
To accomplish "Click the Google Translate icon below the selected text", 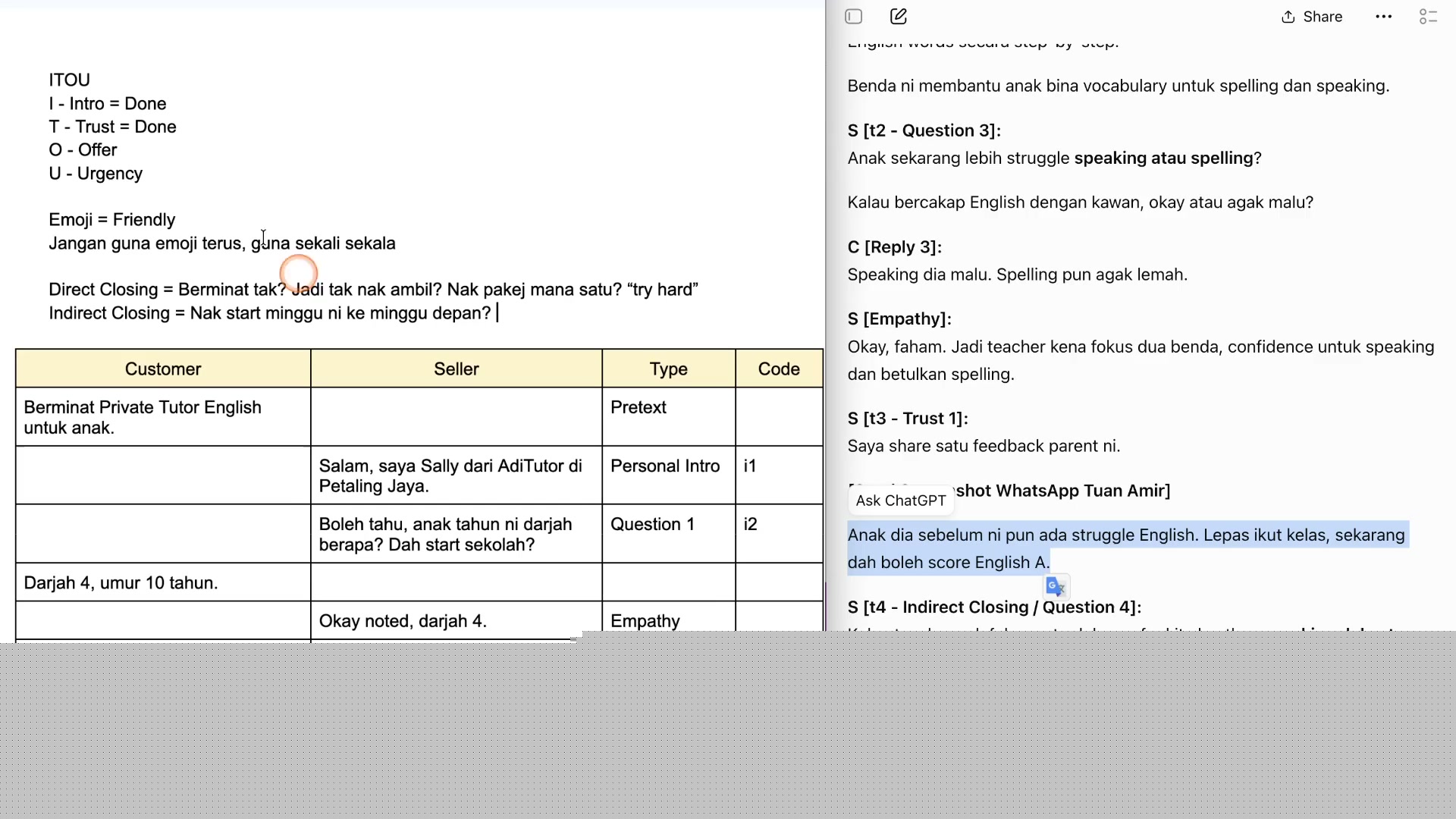I will click(1056, 586).
